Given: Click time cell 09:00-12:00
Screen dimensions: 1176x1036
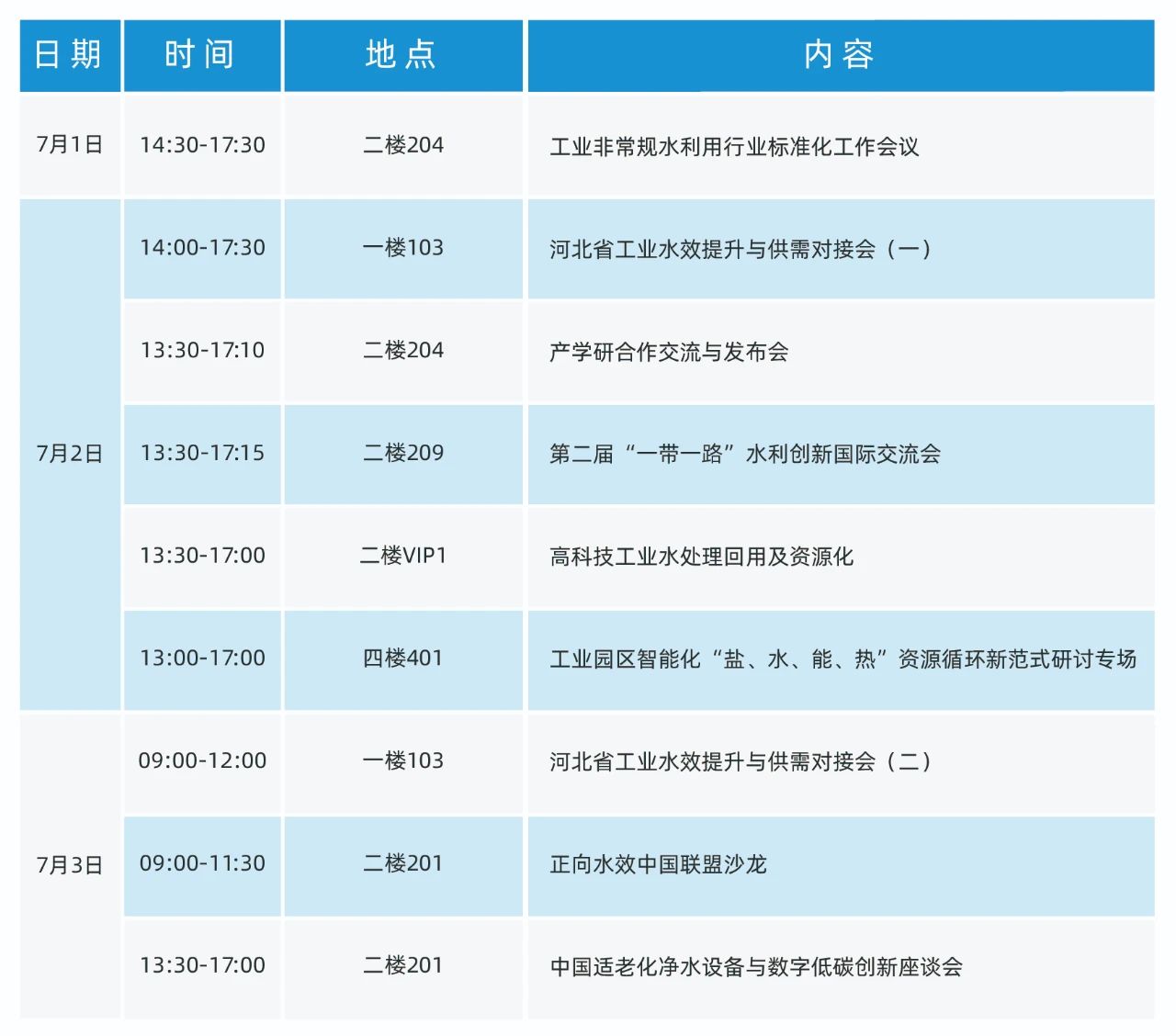Looking at the screenshot, I should click(202, 761).
